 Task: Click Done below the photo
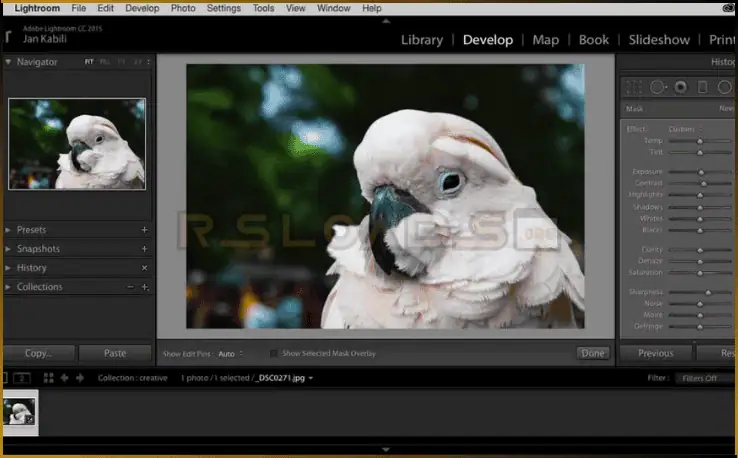click(593, 353)
